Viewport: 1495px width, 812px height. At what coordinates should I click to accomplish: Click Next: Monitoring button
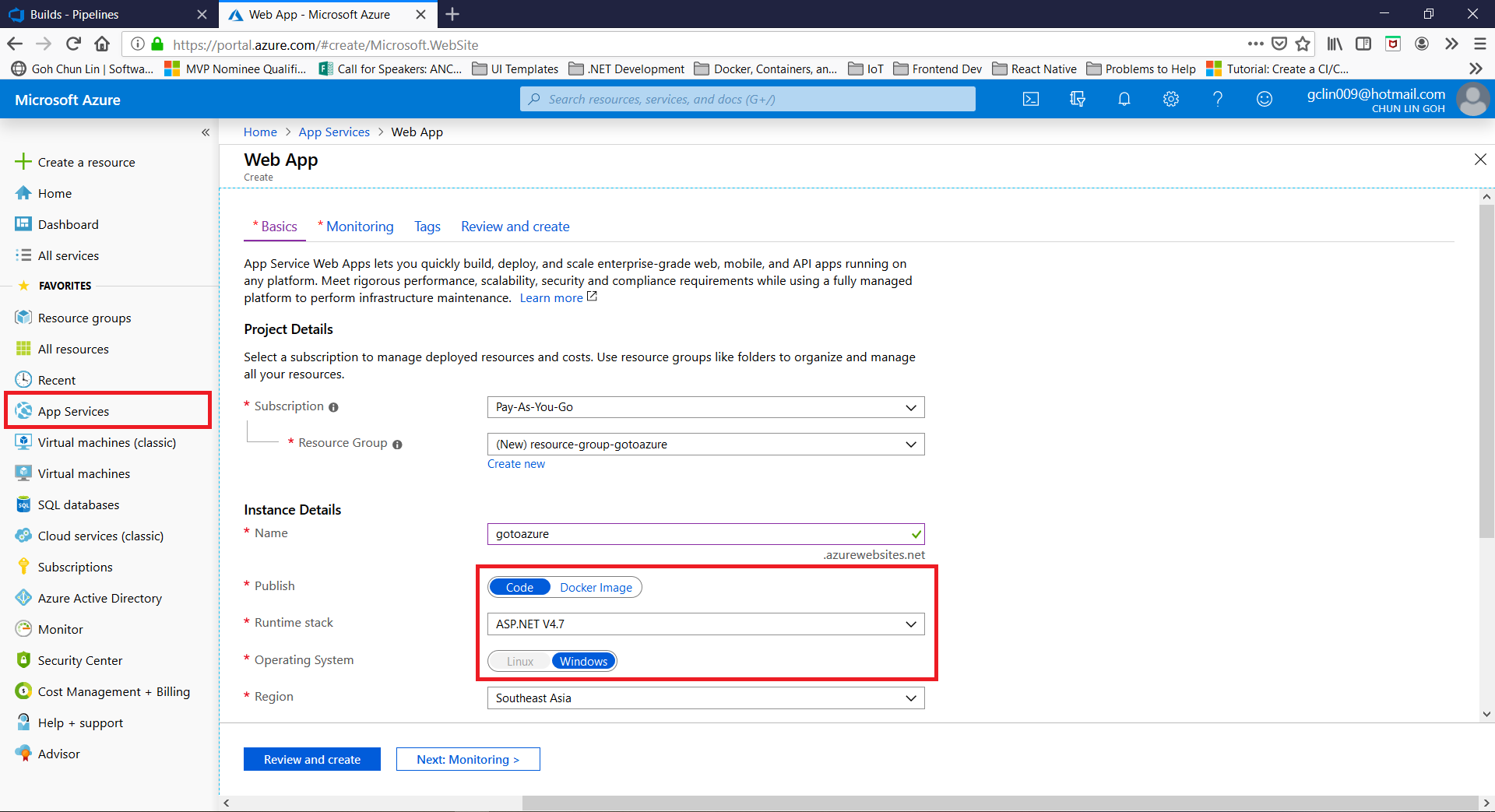468,759
